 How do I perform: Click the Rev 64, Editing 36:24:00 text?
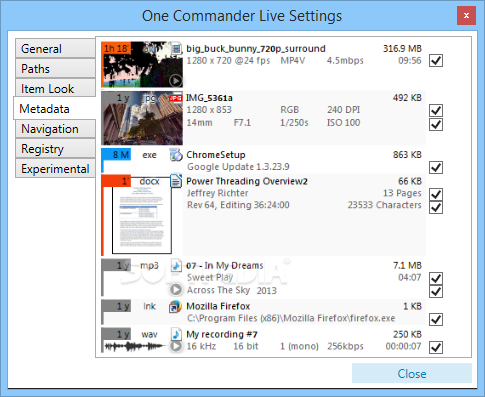(x=238, y=205)
